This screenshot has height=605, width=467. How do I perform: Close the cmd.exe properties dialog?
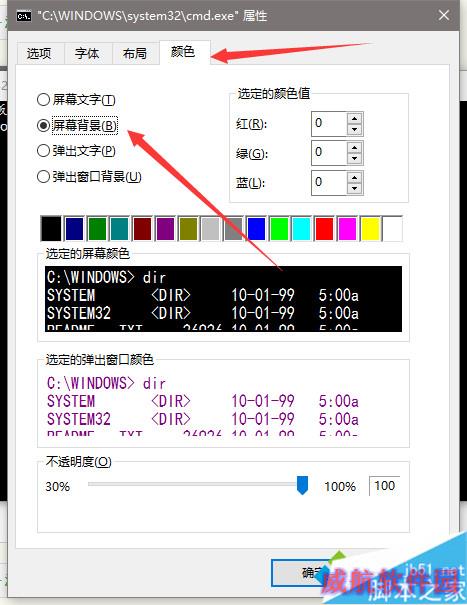tap(444, 15)
